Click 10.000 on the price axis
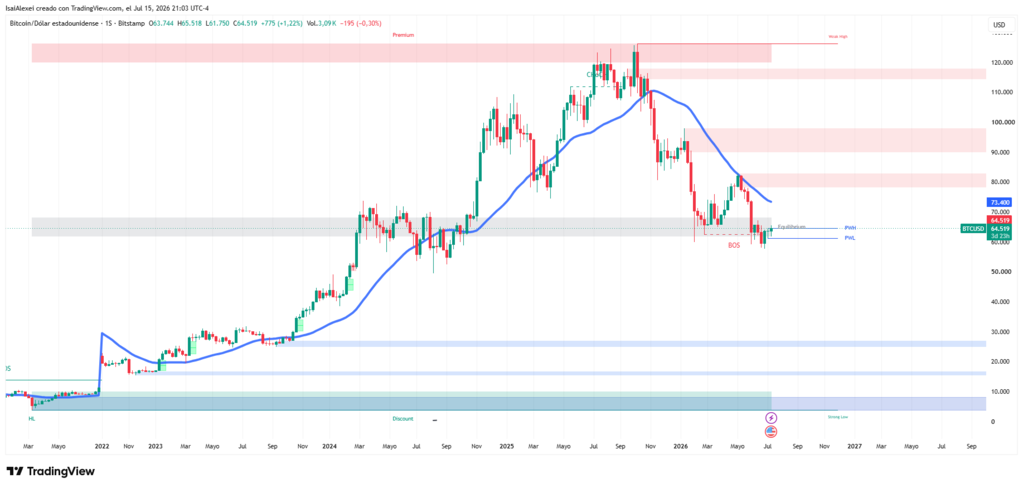The height and width of the screenshot is (488, 1023). (x=1003, y=391)
